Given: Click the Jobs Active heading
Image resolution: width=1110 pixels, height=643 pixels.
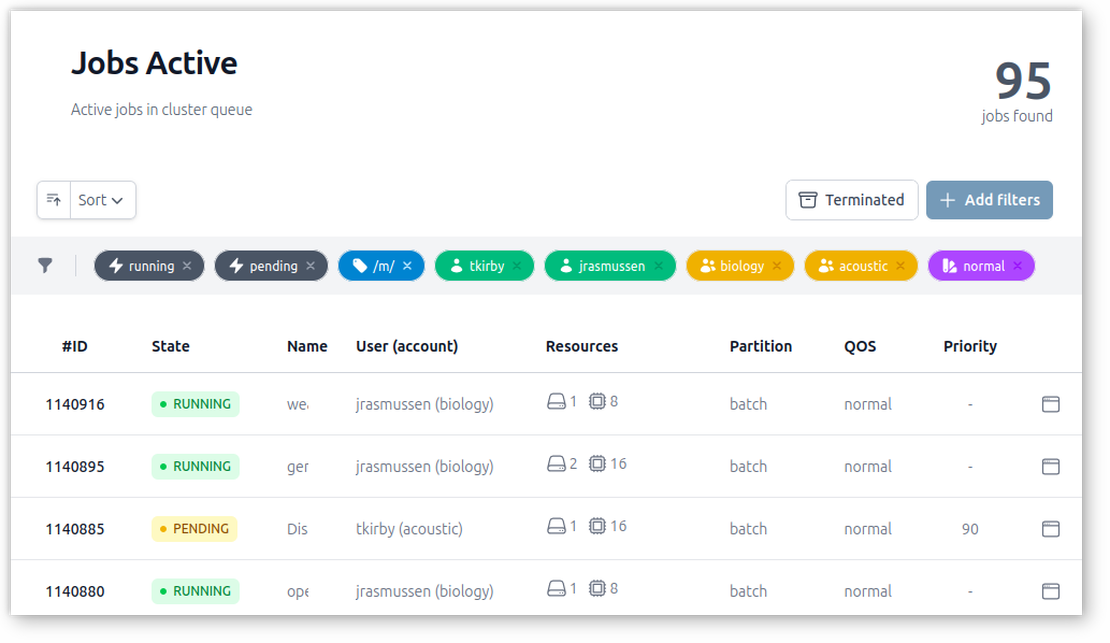Looking at the screenshot, I should (154, 63).
